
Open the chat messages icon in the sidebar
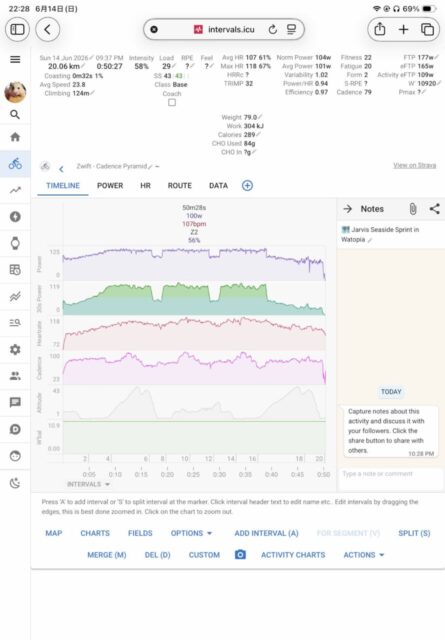15,402
